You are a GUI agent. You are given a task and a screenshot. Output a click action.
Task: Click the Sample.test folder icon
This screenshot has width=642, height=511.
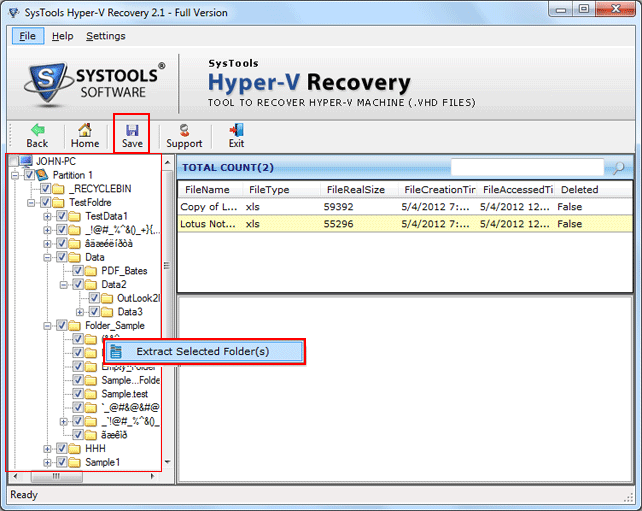(90, 394)
